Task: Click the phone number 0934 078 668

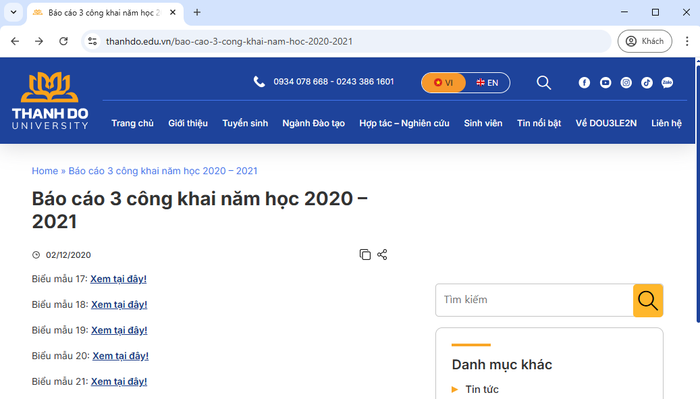Action: pyautogui.click(x=300, y=82)
